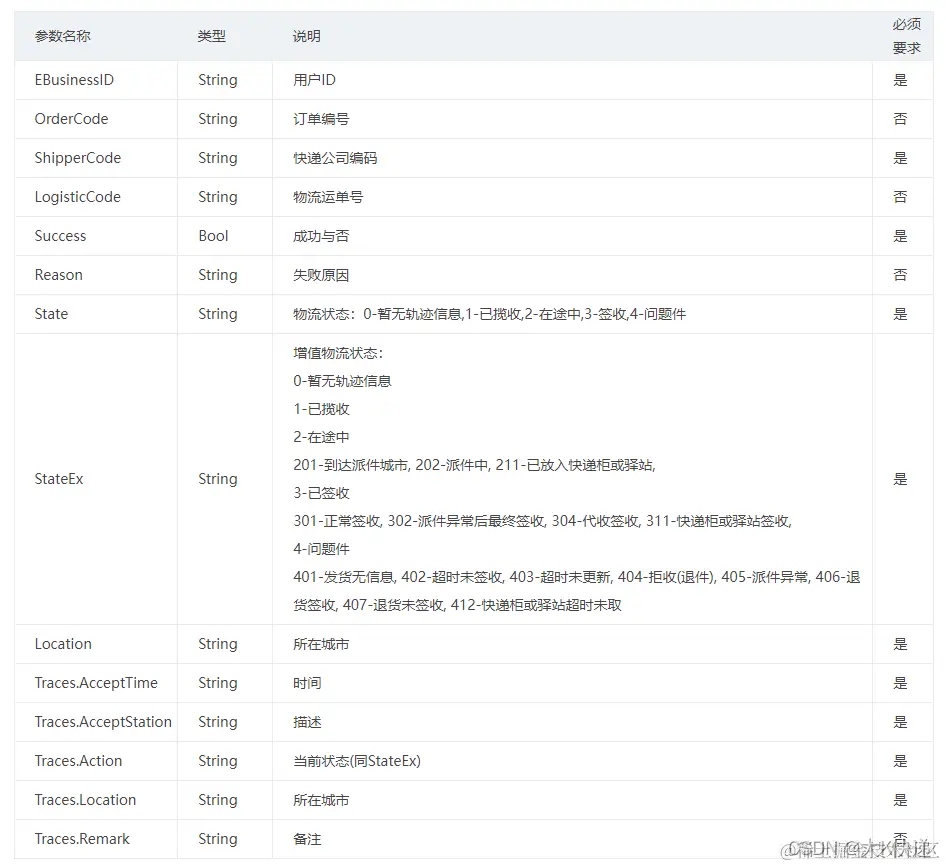Select the 描述 description
The width and height of the screenshot is (946, 867).
(x=307, y=722)
